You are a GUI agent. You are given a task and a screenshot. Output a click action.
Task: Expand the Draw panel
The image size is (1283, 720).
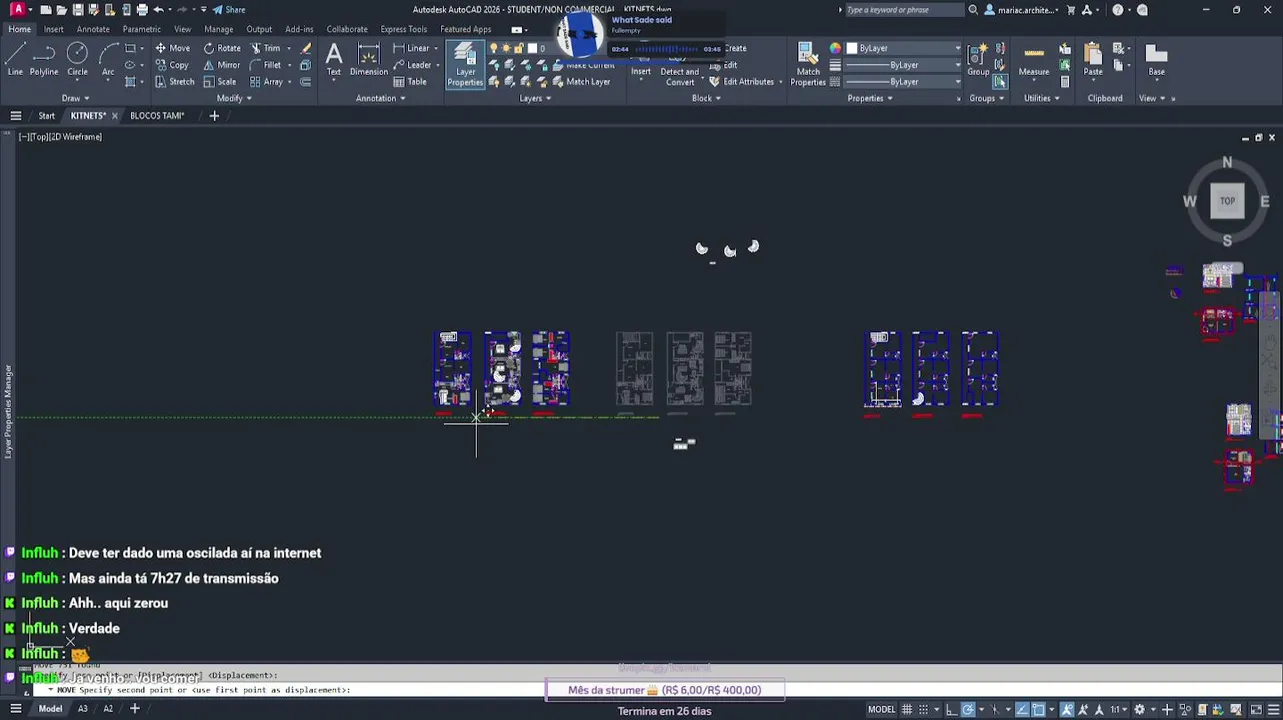click(75, 98)
